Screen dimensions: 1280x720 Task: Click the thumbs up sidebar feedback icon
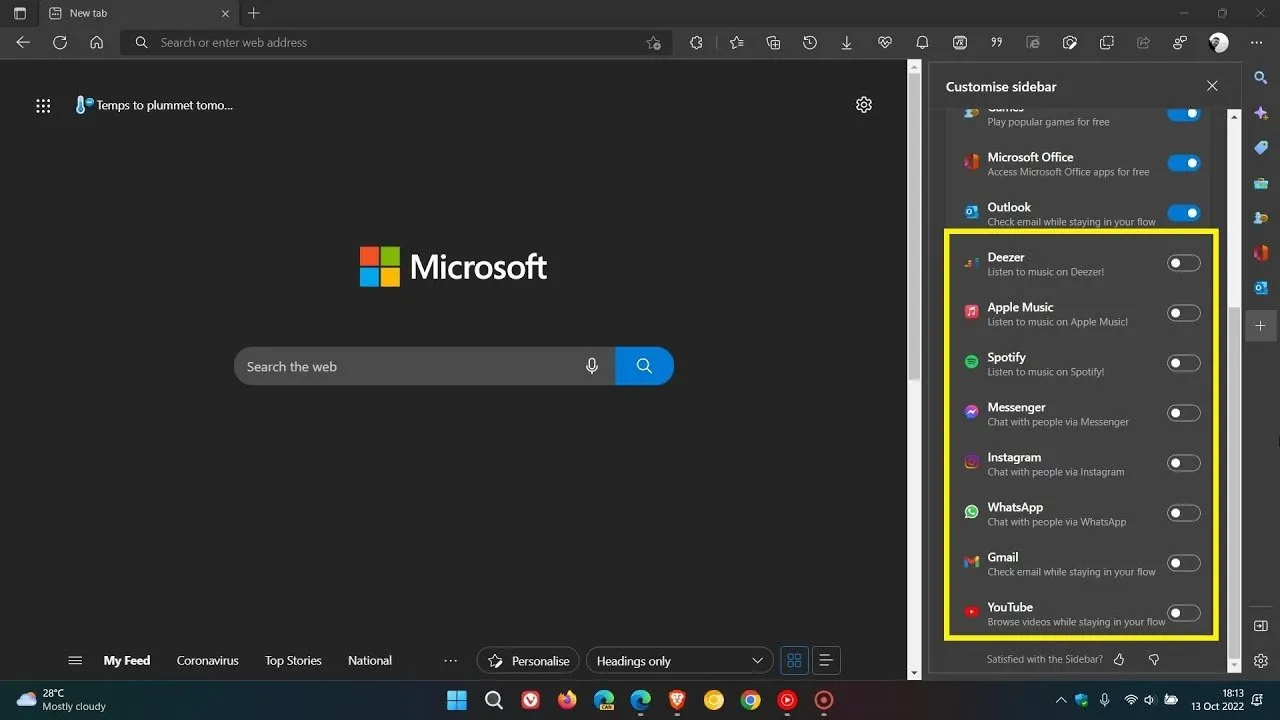[1119, 659]
